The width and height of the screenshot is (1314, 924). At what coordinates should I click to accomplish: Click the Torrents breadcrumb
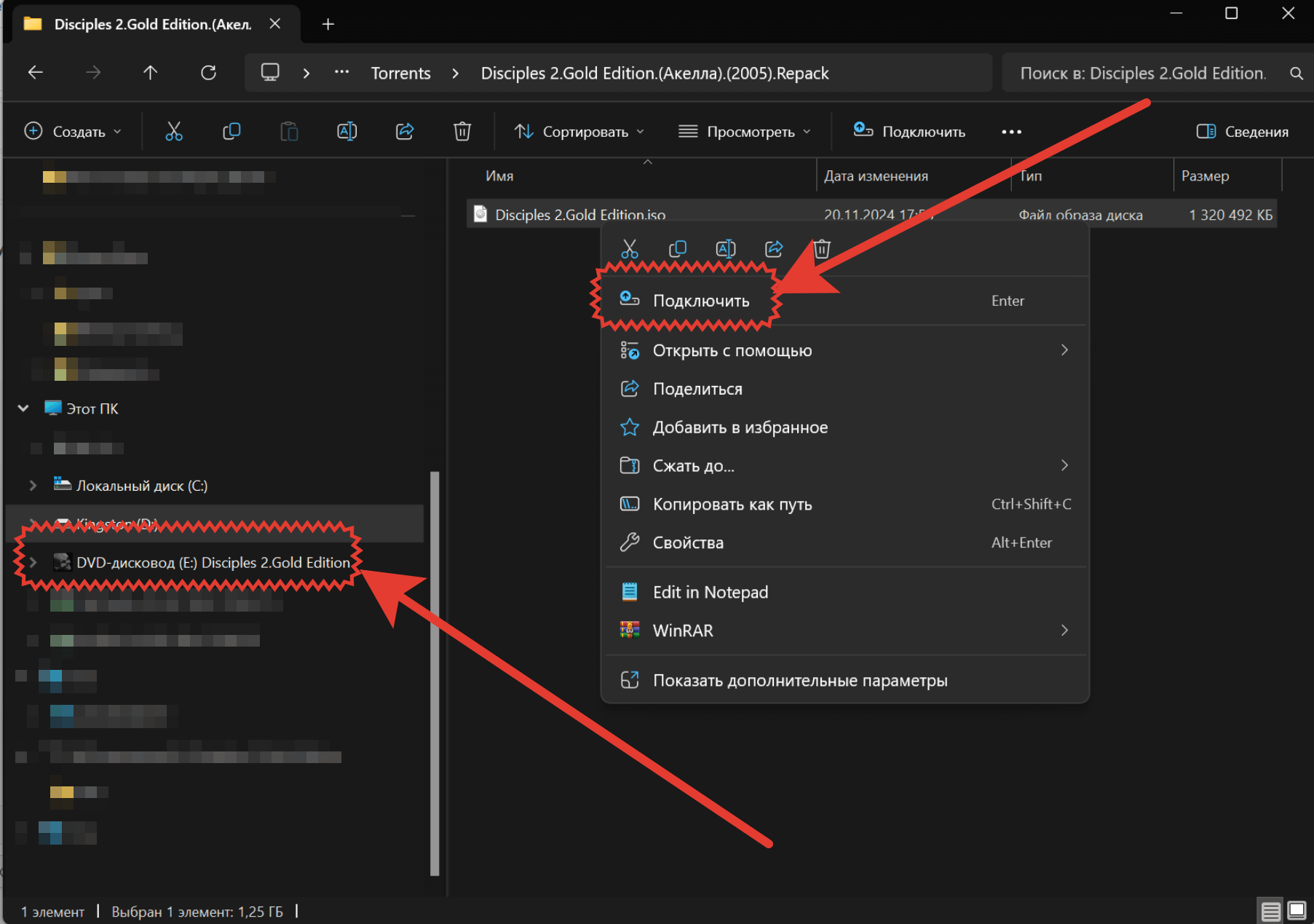coord(400,73)
